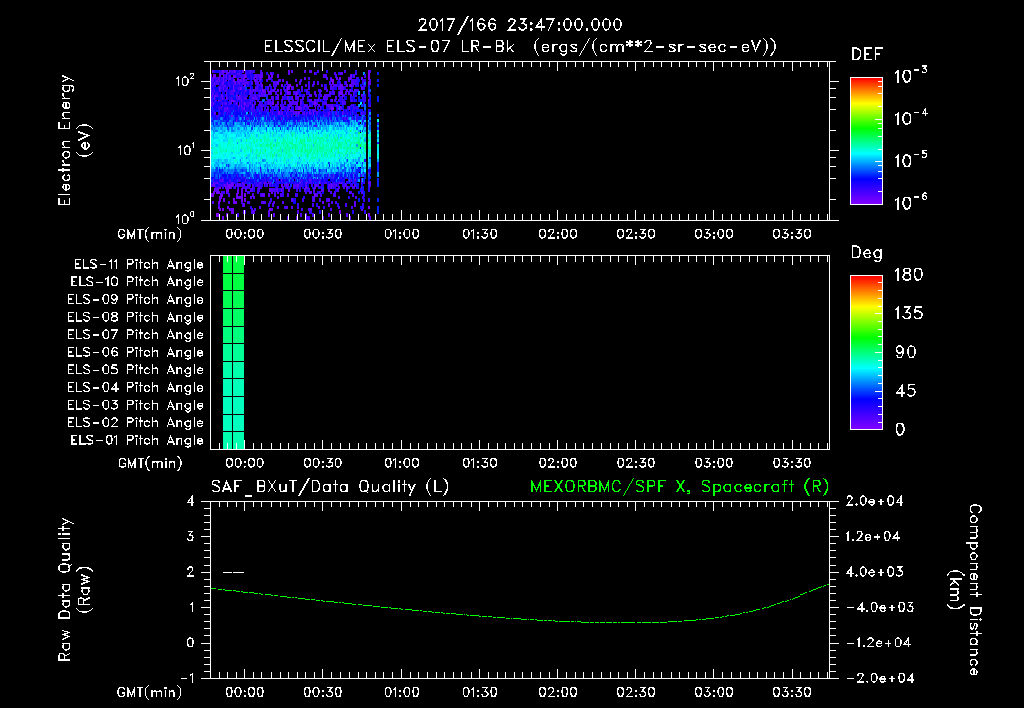Click GMT(min) beneath the spectrogram panel
The image size is (1024, 708).
[150, 234]
